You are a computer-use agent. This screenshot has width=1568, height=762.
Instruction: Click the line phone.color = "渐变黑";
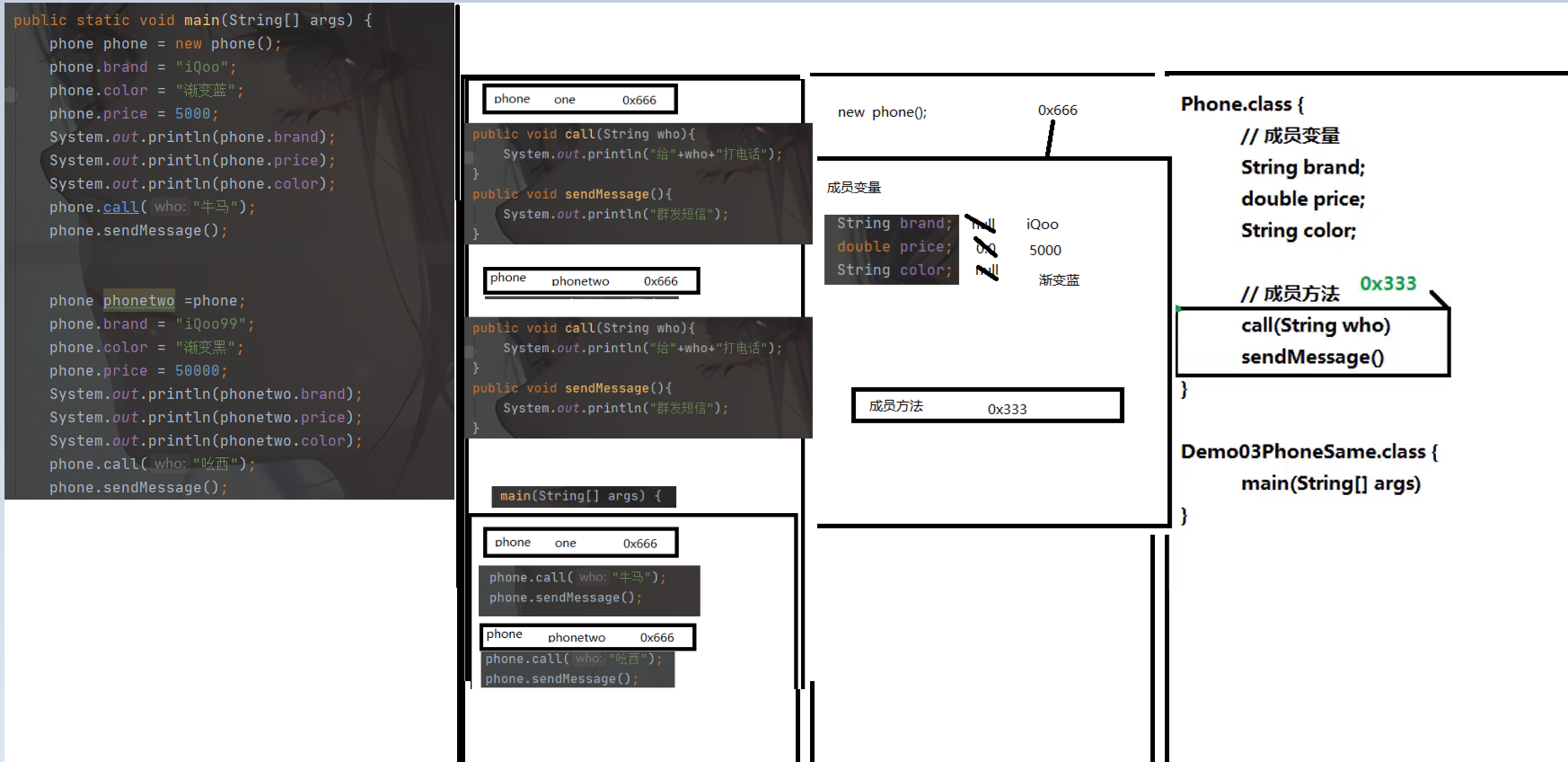(146, 347)
